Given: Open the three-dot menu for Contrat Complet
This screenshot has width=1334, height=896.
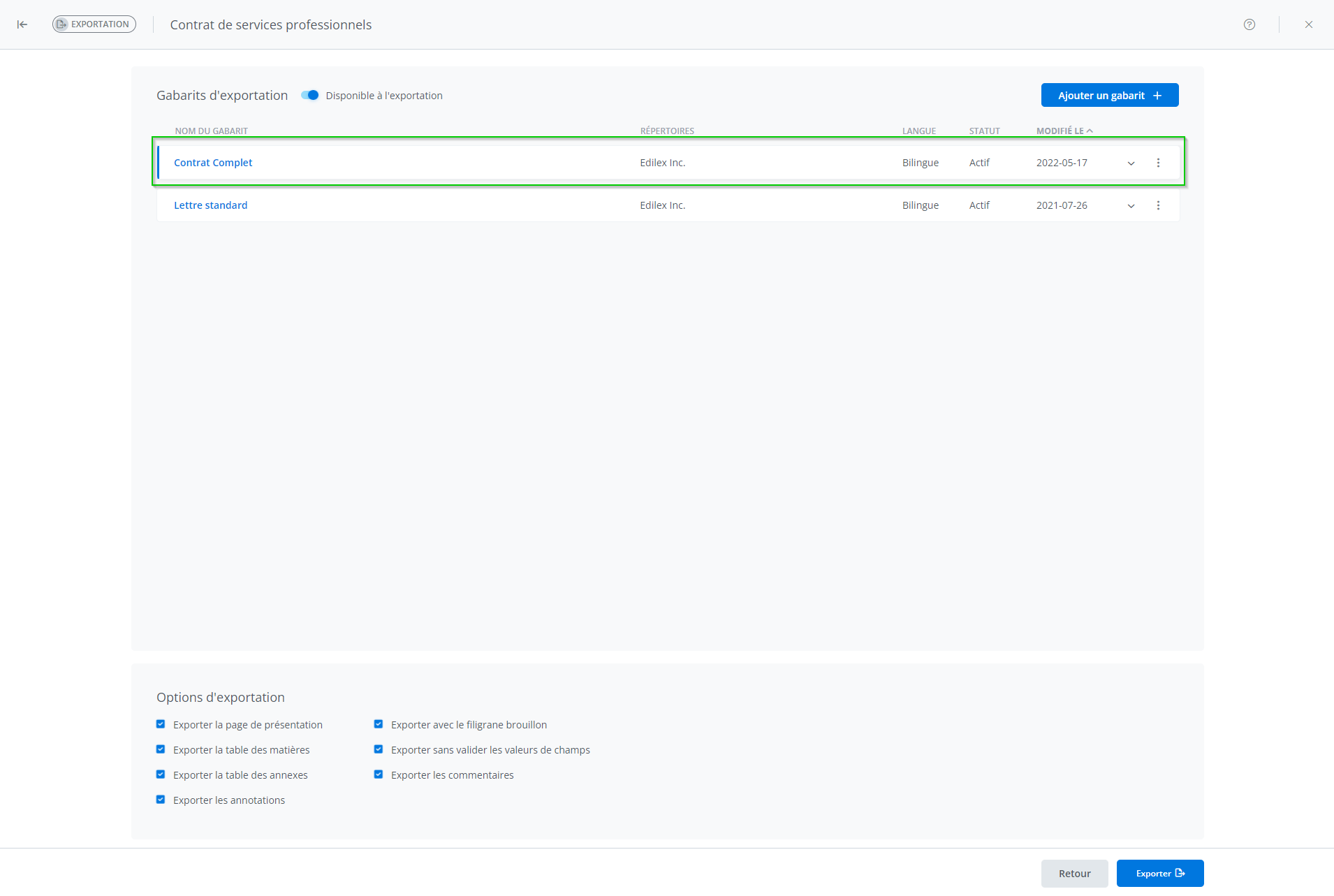Looking at the screenshot, I should point(1158,163).
